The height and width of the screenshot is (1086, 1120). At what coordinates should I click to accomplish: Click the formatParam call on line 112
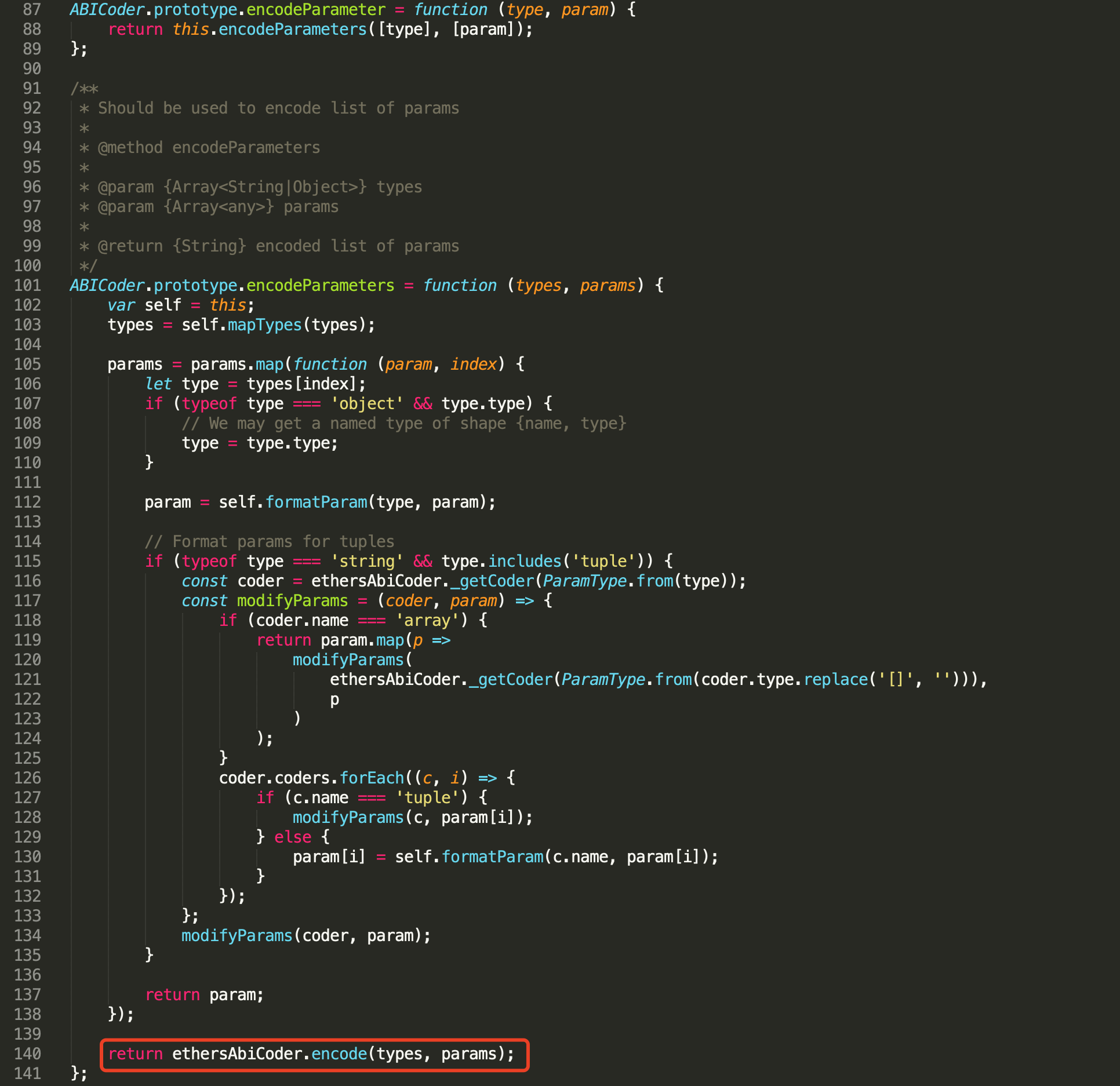(316, 502)
